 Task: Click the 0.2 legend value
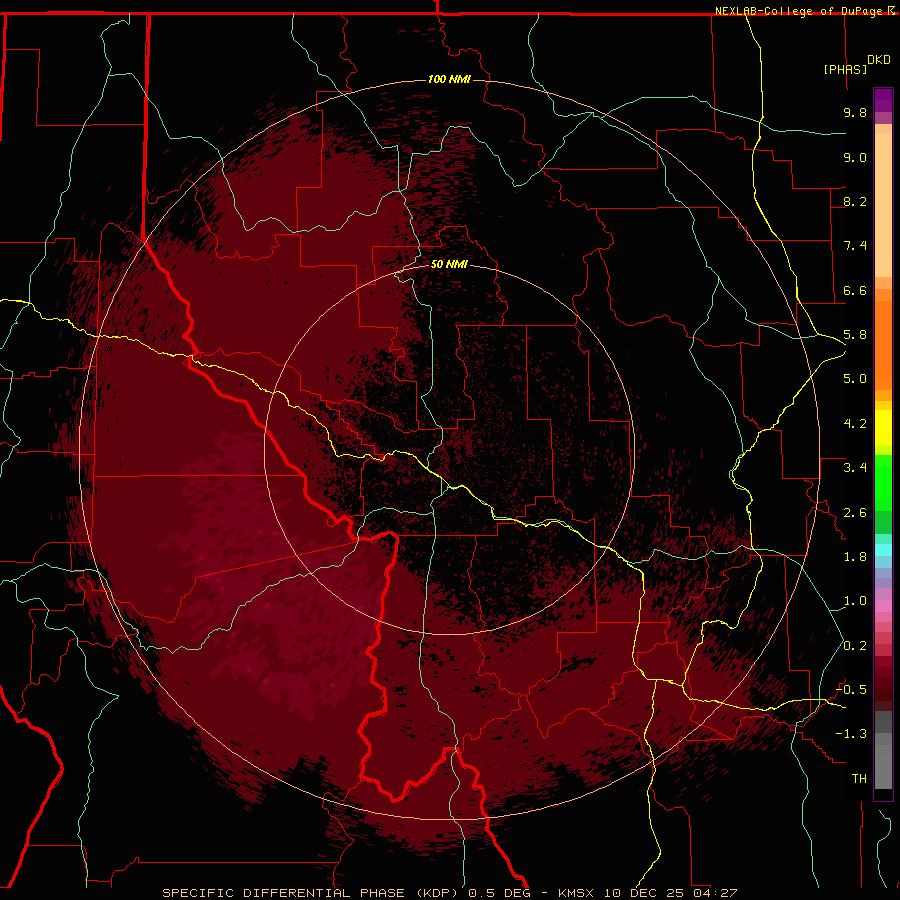[x=855, y=646]
